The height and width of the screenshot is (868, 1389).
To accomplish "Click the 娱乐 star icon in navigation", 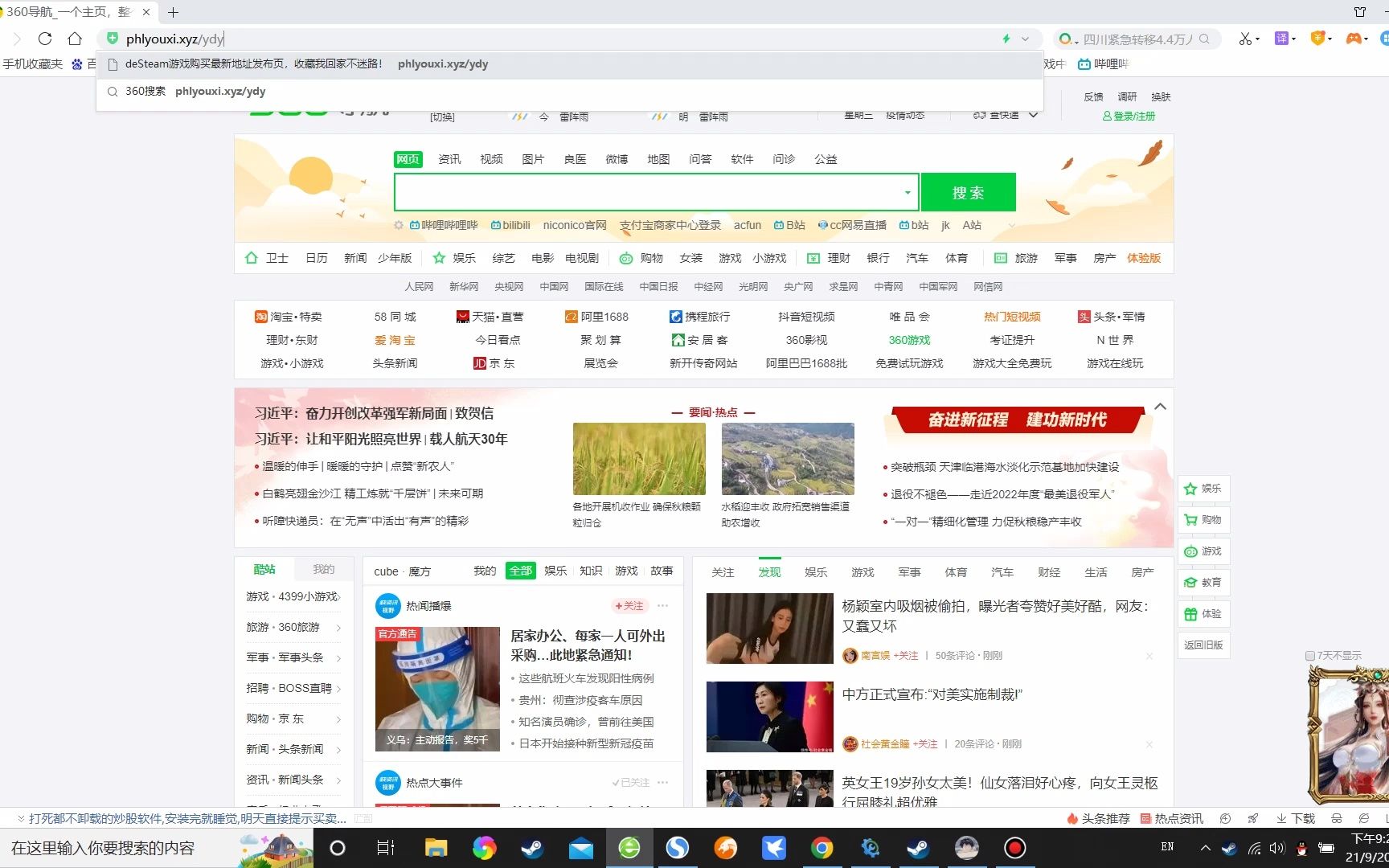I will click(x=439, y=258).
